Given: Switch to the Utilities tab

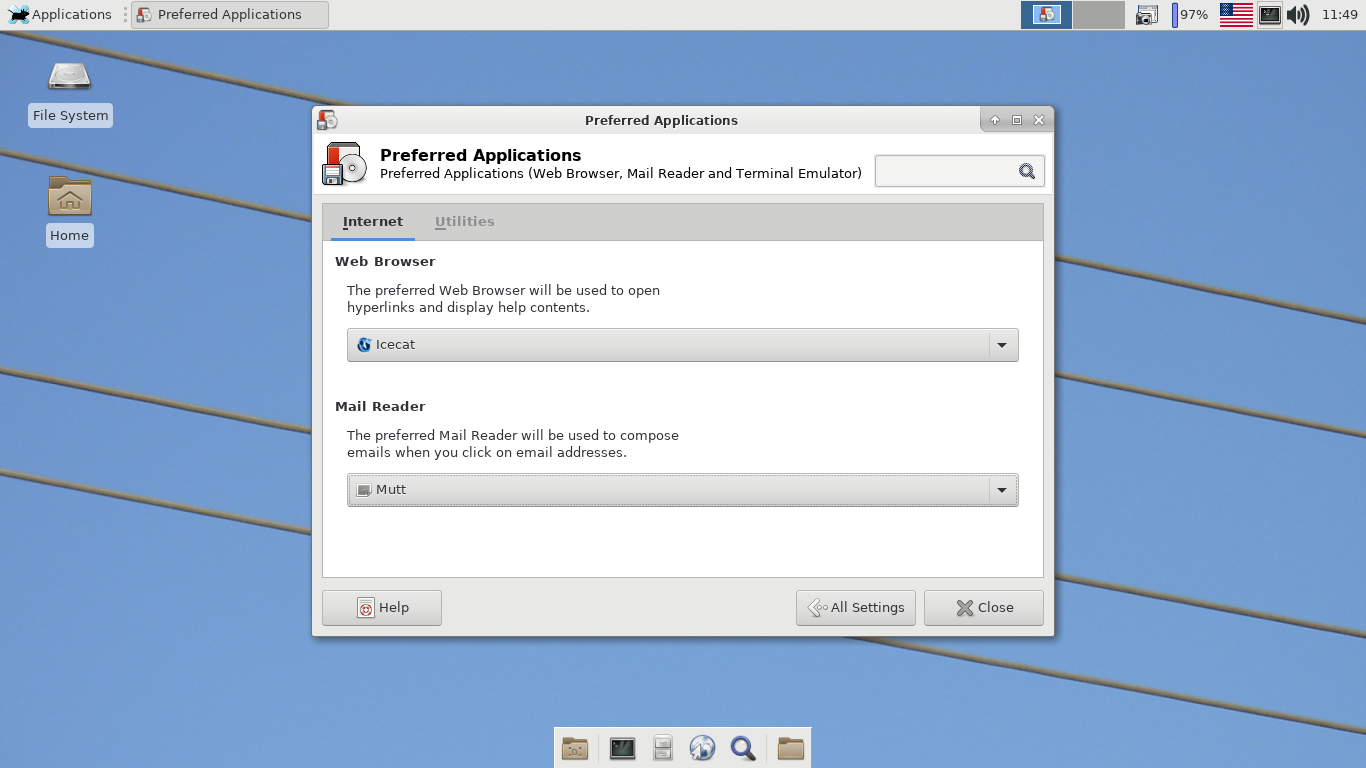Looking at the screenshot, I should click(x=465, y=222).
